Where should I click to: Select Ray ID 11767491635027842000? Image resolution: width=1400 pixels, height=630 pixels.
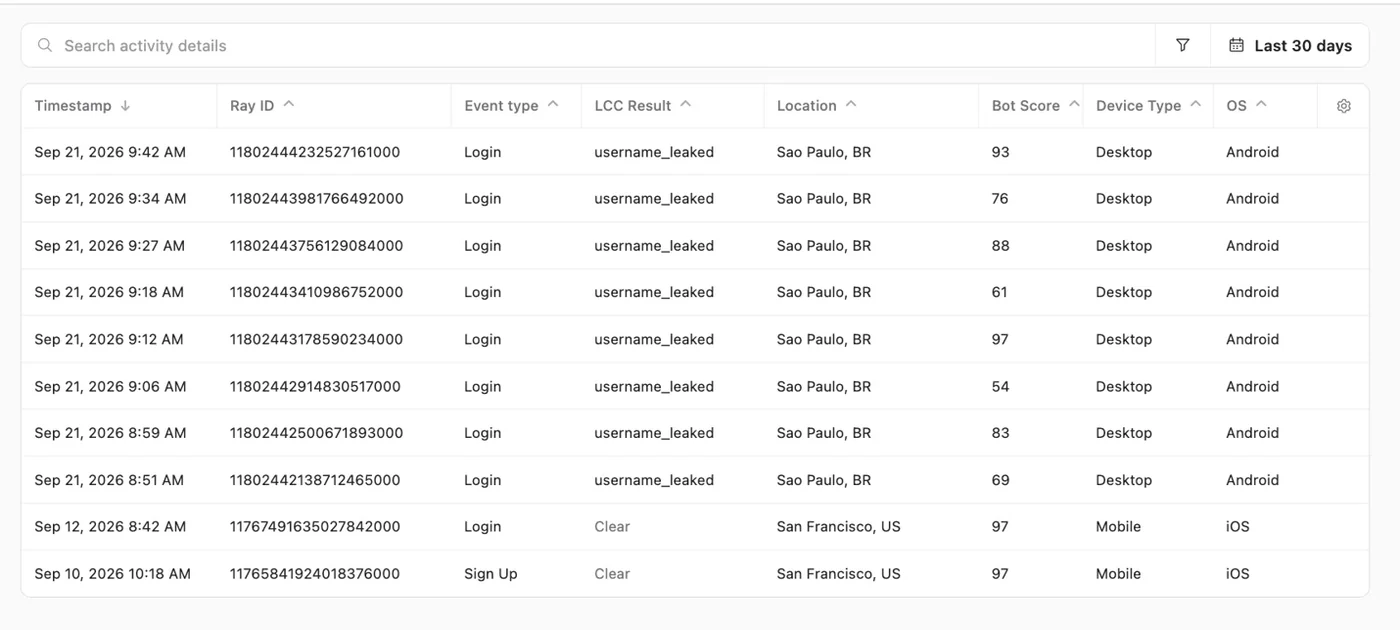click(315, 527)
